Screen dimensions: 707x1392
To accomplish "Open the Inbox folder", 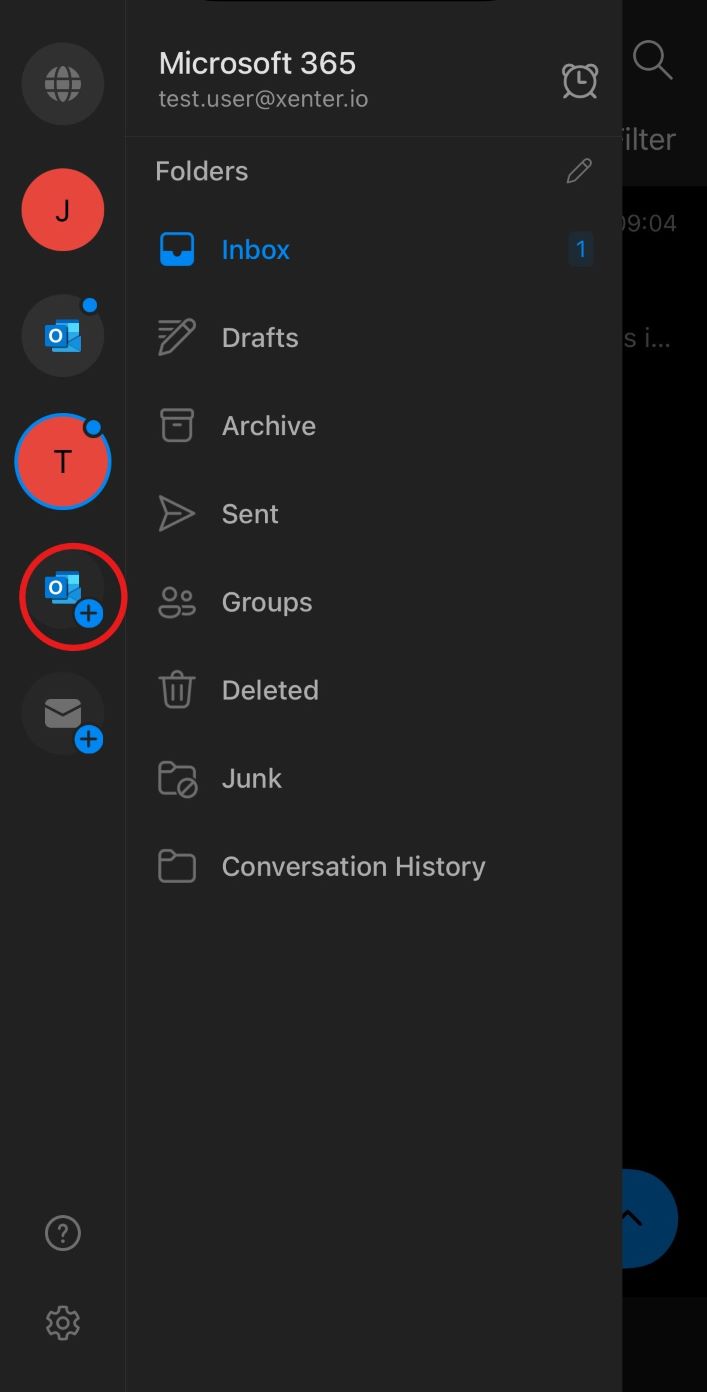I will point(255,249).
